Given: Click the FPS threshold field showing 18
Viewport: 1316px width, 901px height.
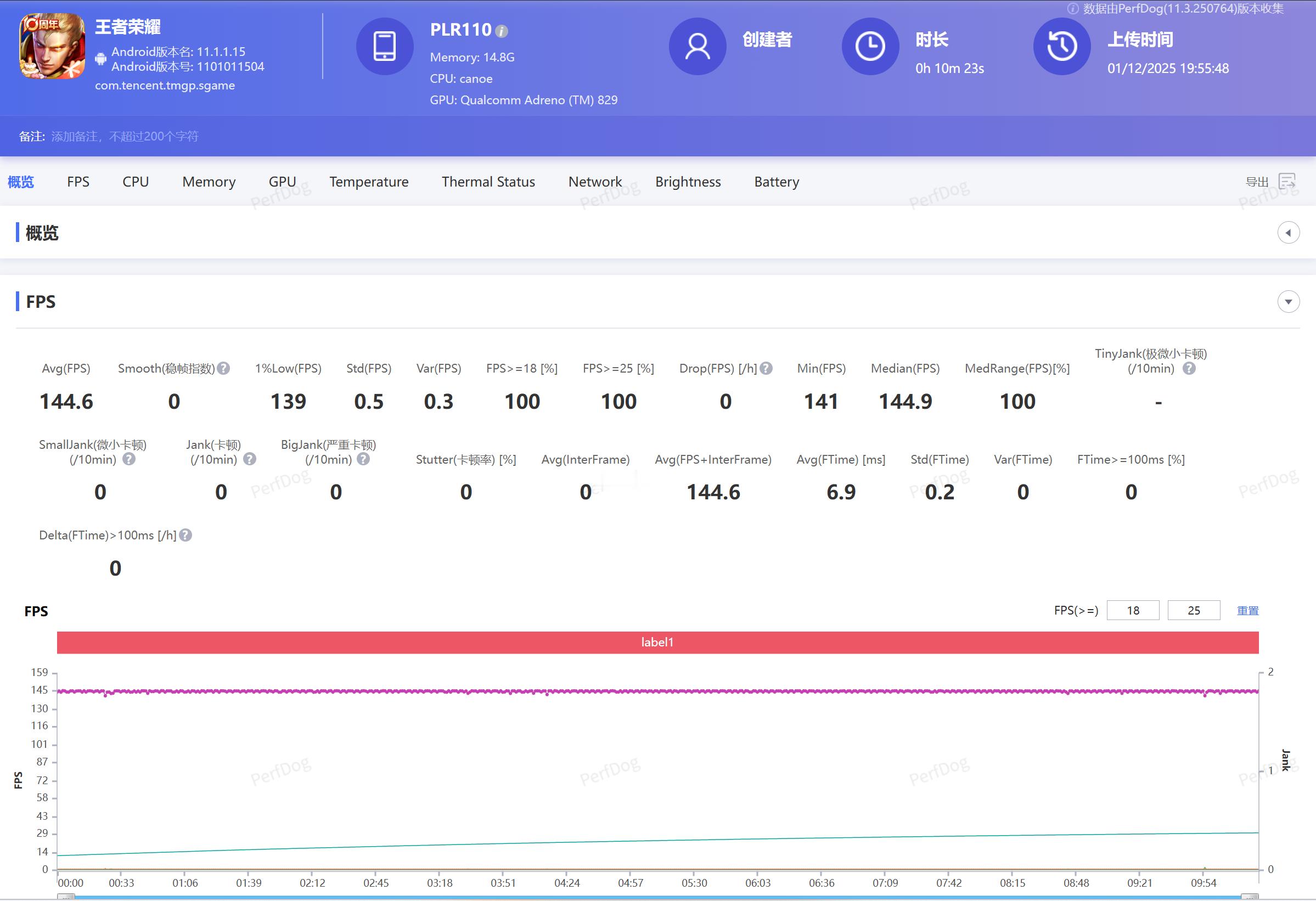Looking at the screenshot, I should coord(1133,611).
